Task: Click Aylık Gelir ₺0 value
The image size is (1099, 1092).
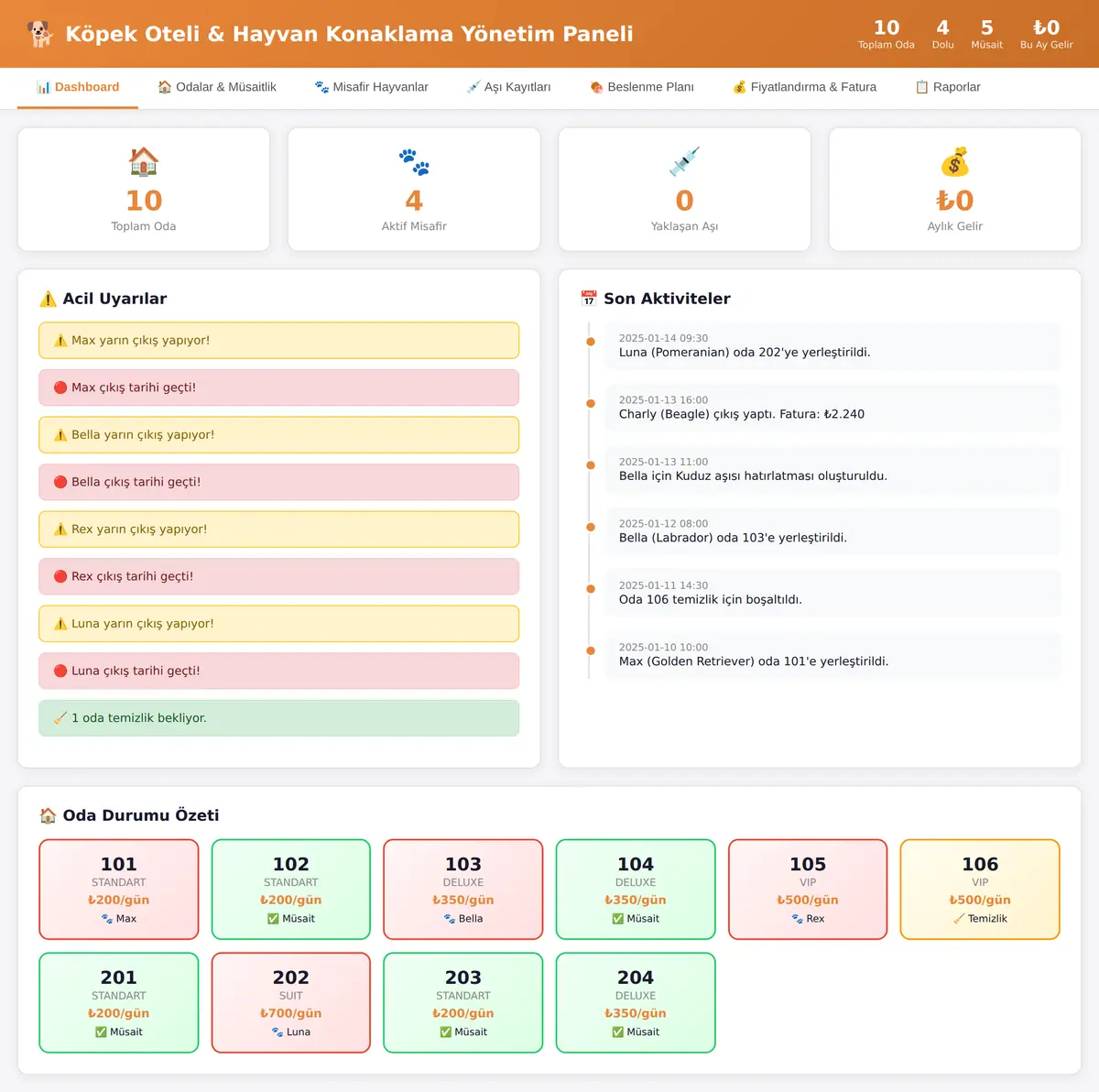Action: pyautogui.click(x=955, y=201)
